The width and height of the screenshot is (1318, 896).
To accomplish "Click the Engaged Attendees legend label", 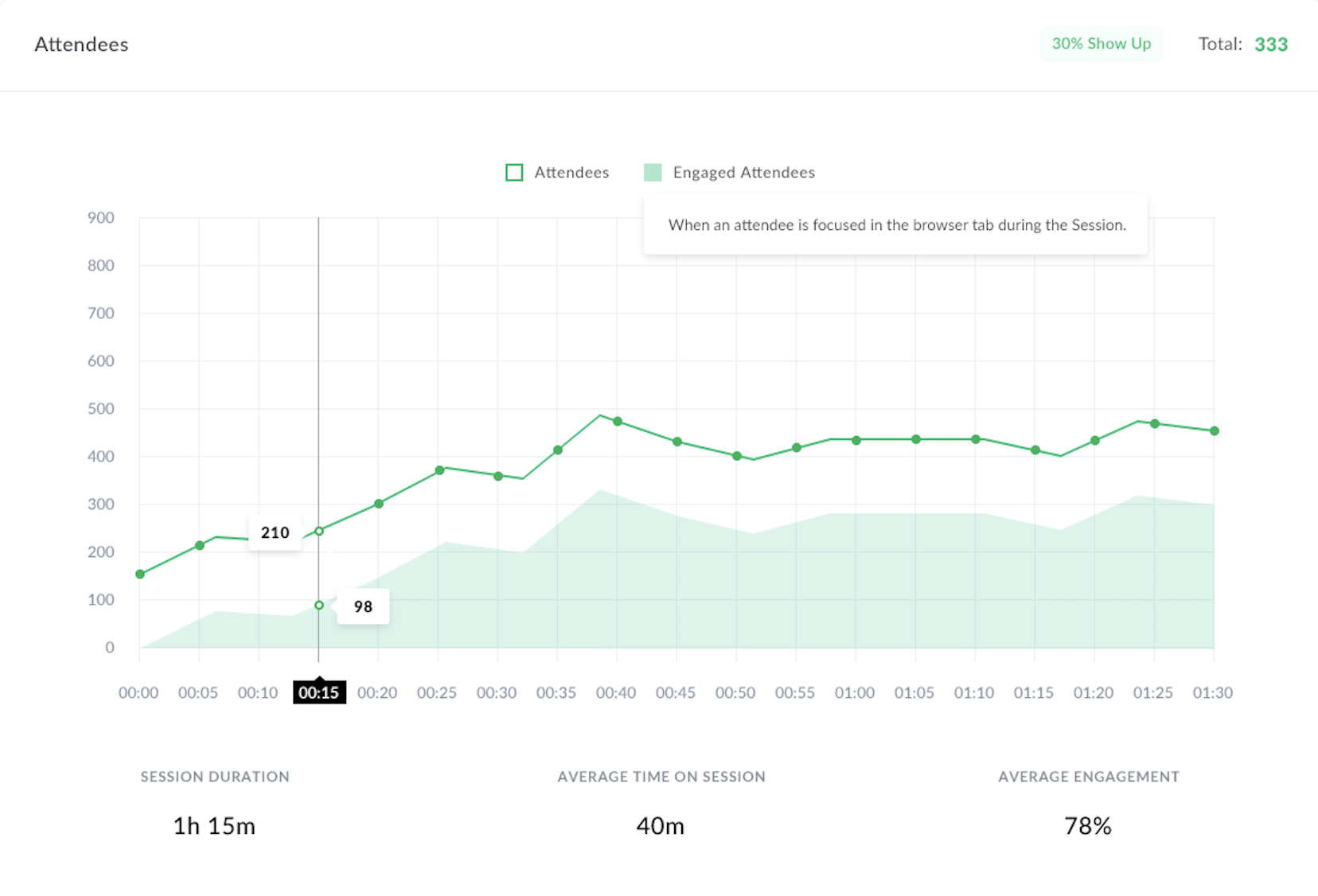I will [x=743, y=173].
